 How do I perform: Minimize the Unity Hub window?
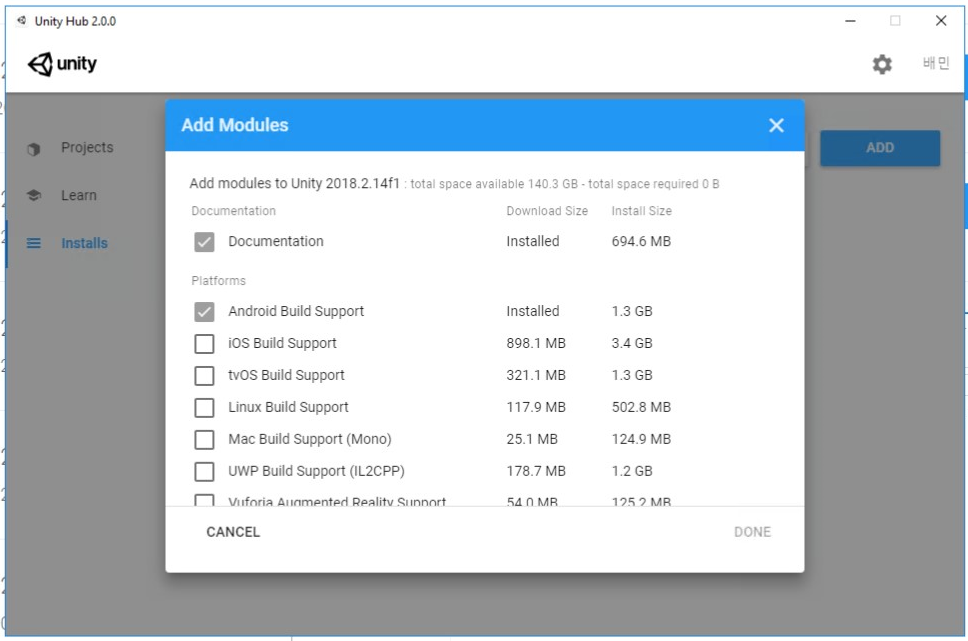coord(850,21)
